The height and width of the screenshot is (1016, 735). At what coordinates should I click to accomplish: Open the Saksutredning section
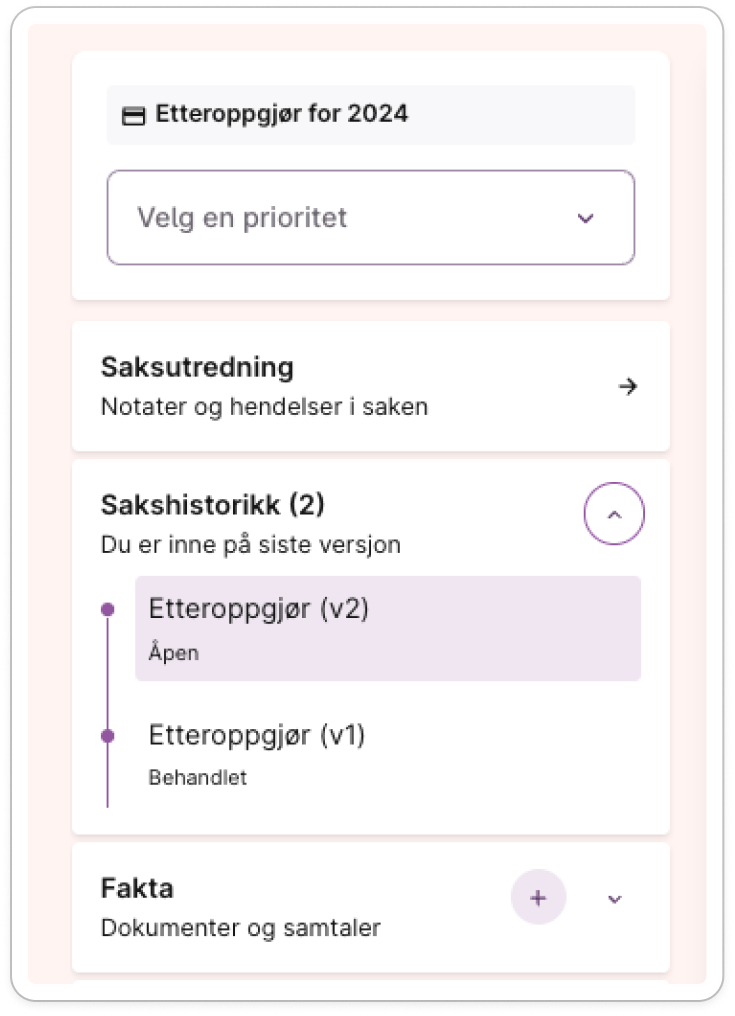[371, 386]
